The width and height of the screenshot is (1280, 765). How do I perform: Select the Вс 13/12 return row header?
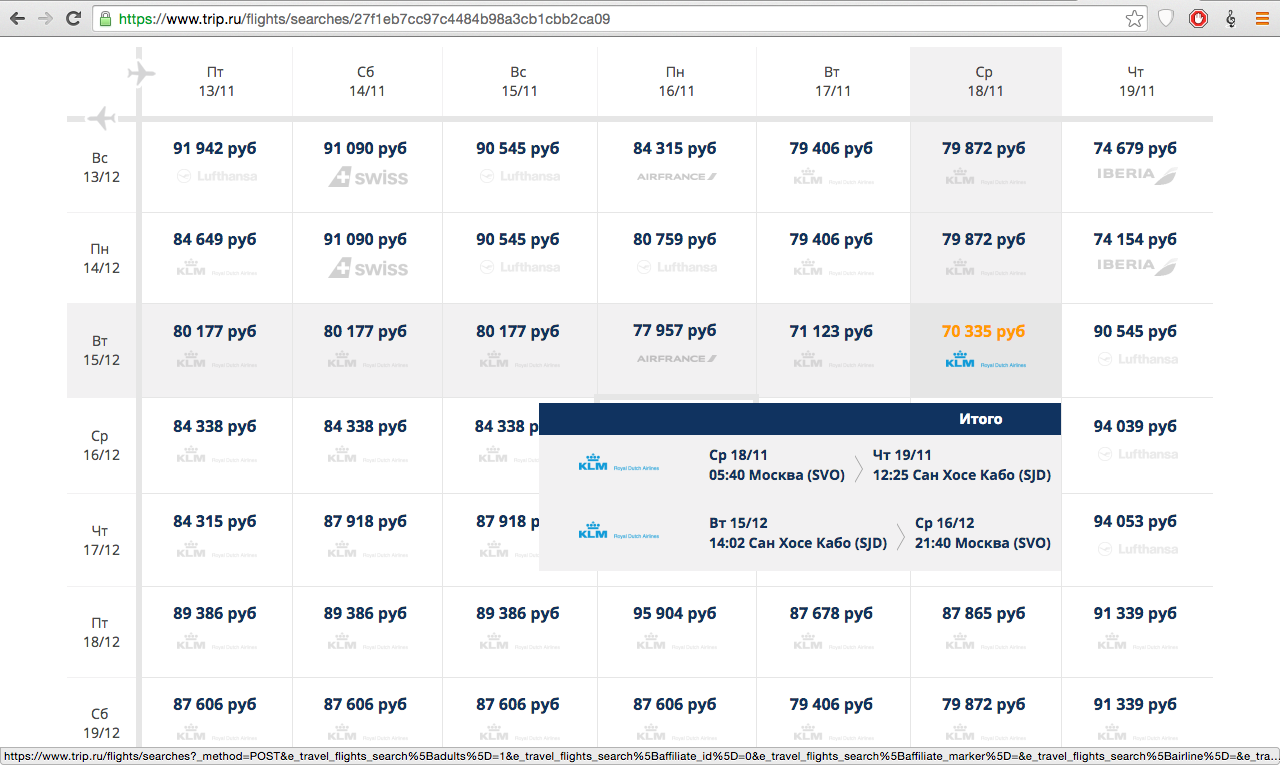point(100,167)
